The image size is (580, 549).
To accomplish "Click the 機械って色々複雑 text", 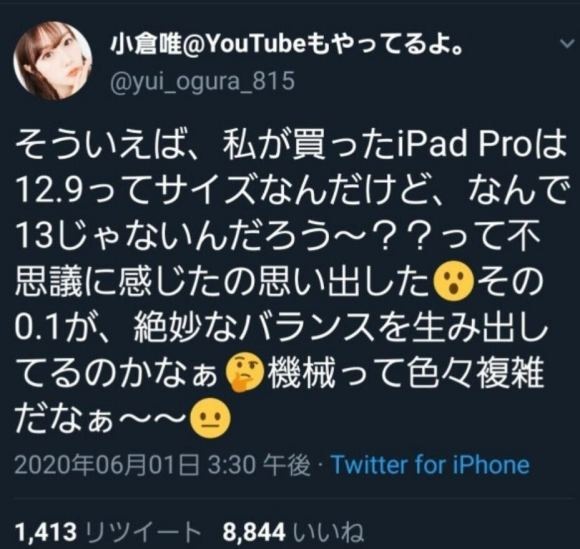I will pyautogui.click(x=405, y=374).
